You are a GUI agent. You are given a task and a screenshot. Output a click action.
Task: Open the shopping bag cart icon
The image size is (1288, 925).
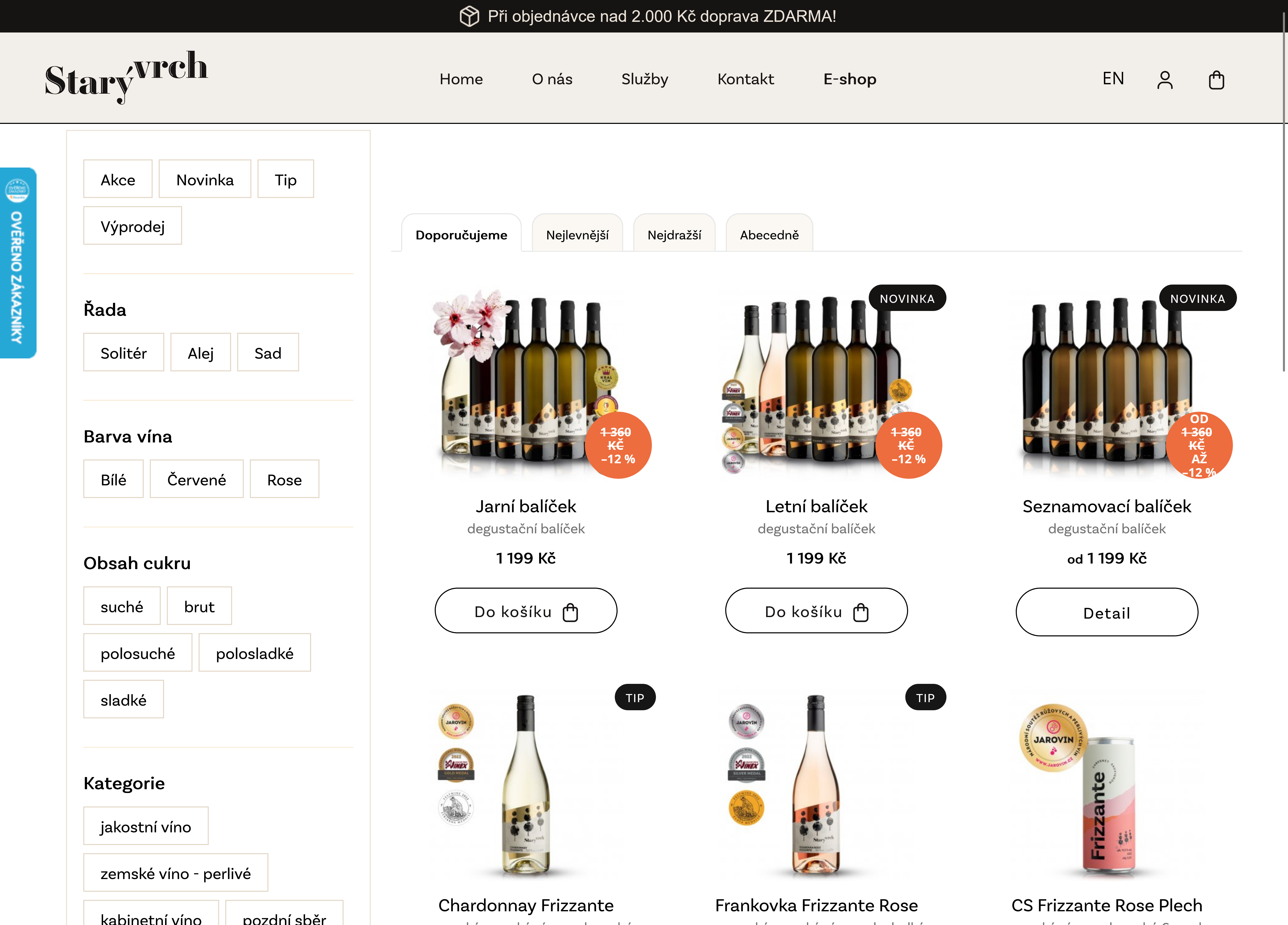[1216, 79]
